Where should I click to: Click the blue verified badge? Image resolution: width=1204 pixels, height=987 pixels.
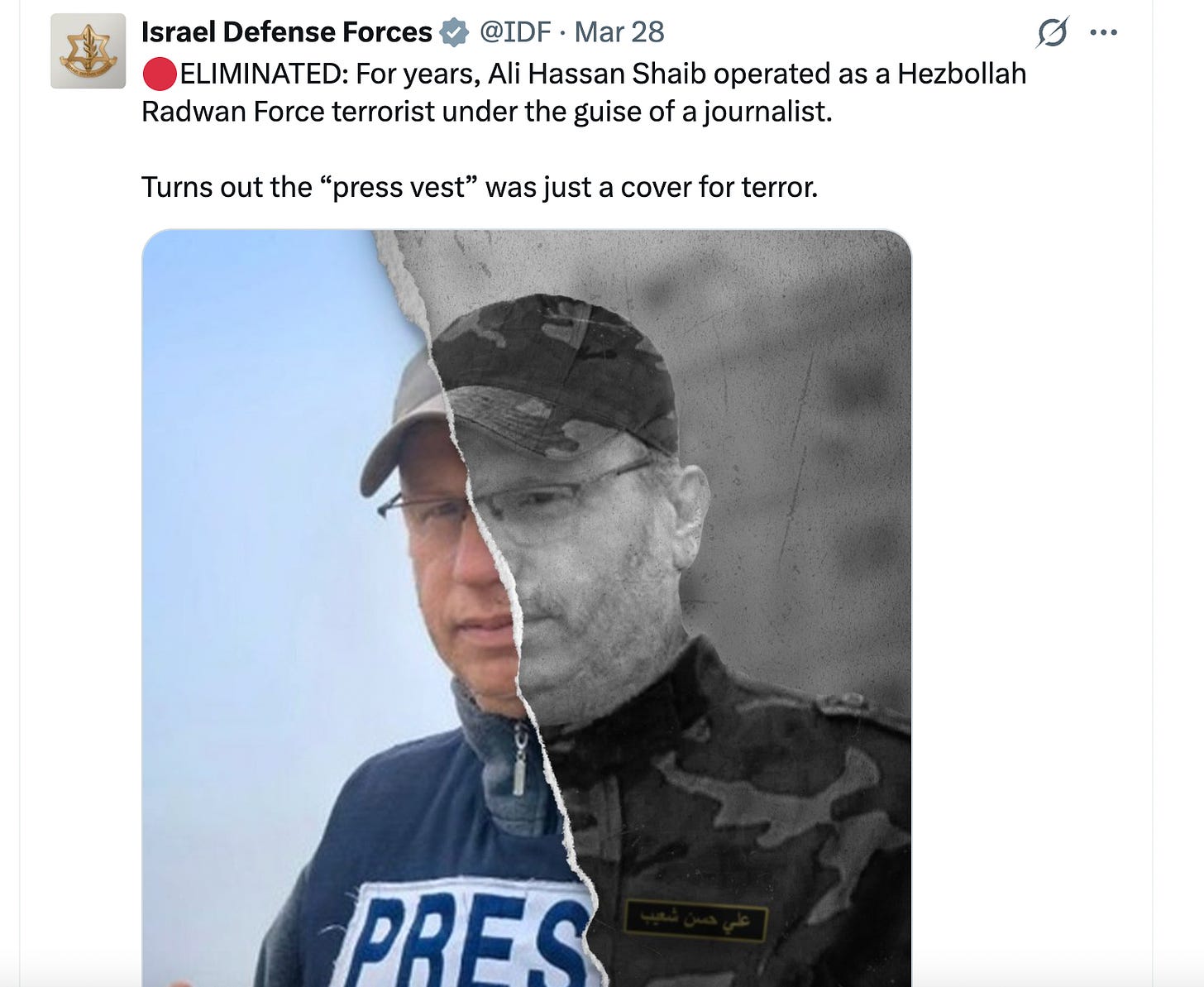pos(454,33)
